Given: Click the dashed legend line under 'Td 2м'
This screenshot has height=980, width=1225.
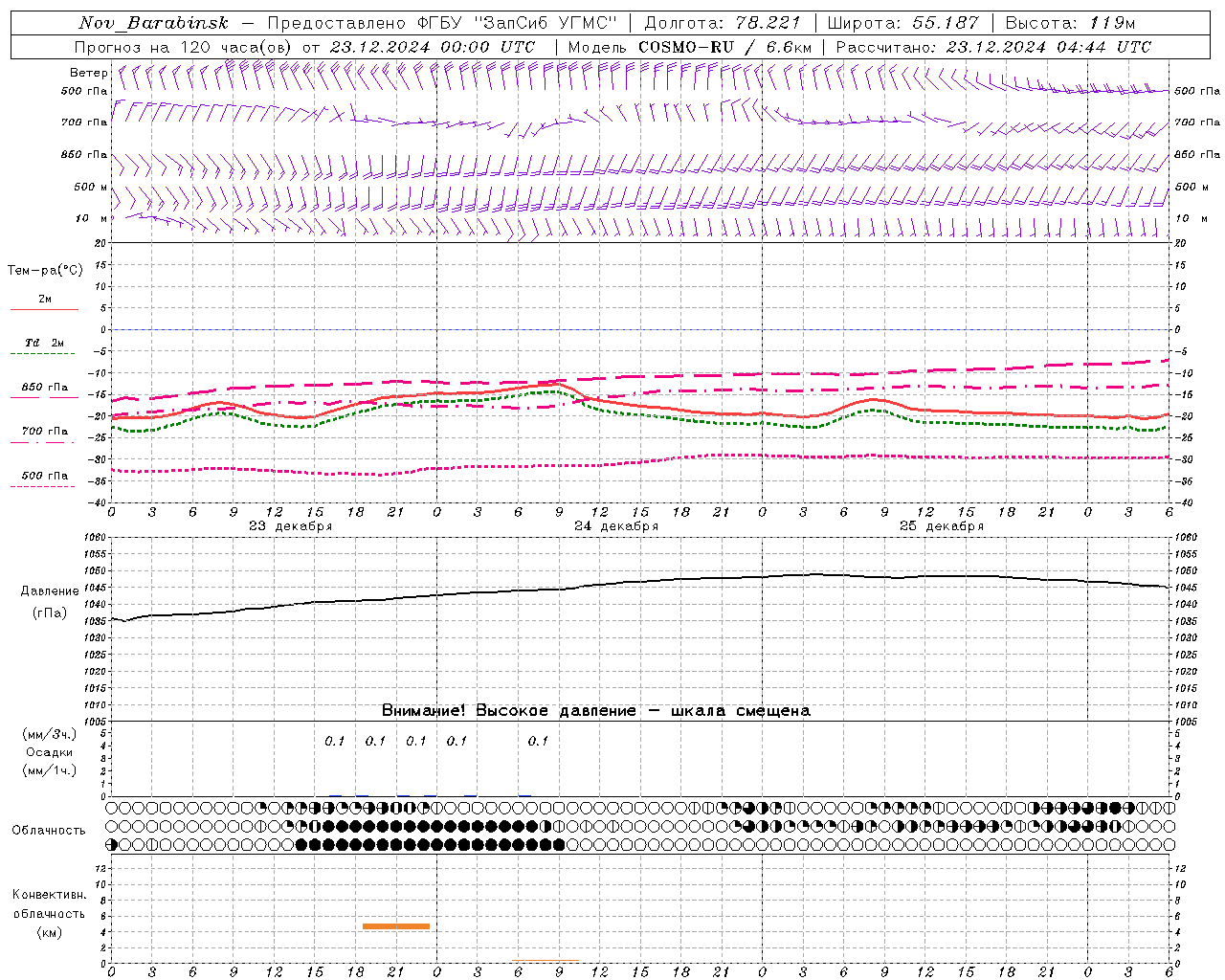Looking at the screenshot, I should coord(44,354).
